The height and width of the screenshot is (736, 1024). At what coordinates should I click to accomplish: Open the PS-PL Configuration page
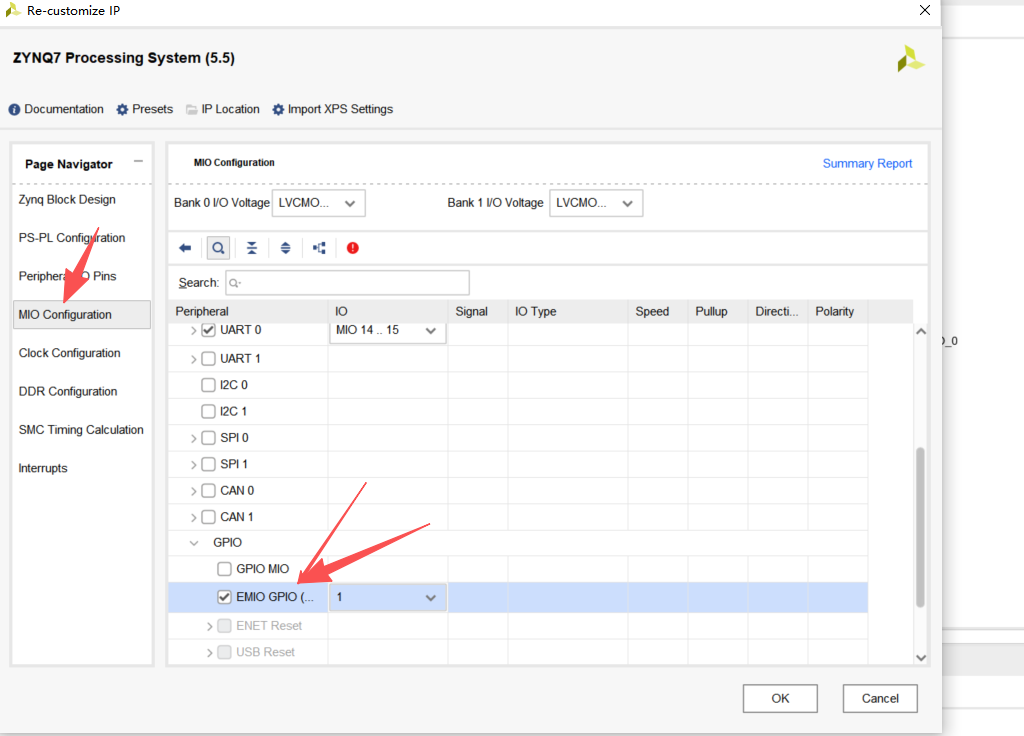click(72, 238)
